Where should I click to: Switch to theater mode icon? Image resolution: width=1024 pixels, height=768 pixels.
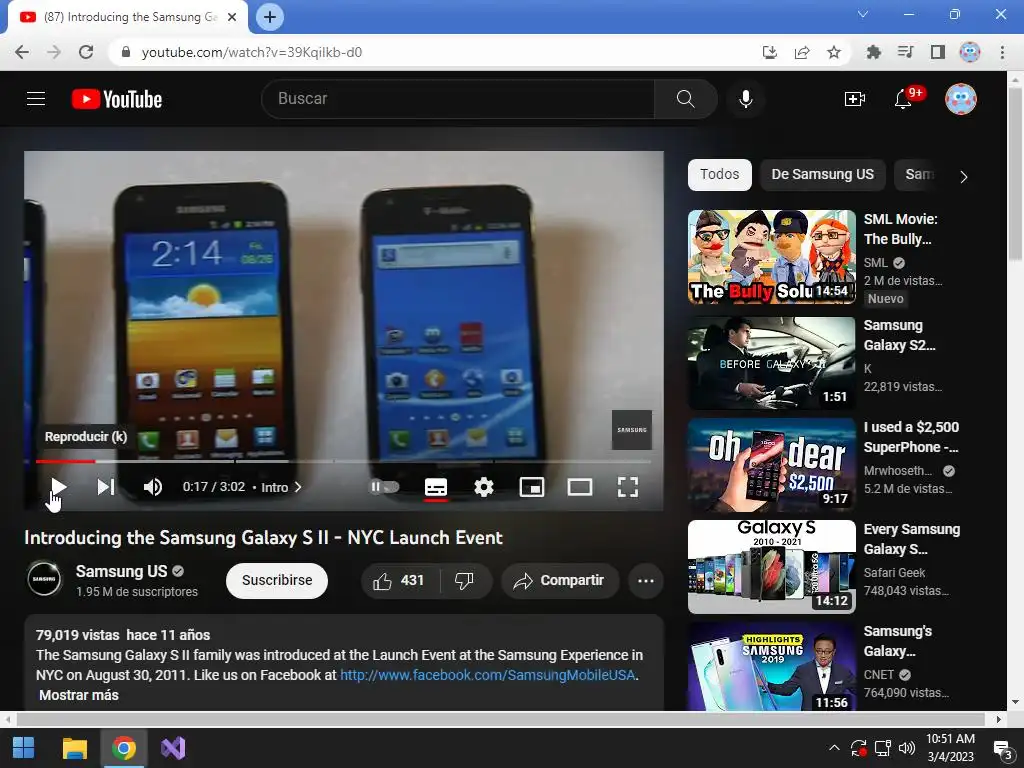[x=580, y=487]
